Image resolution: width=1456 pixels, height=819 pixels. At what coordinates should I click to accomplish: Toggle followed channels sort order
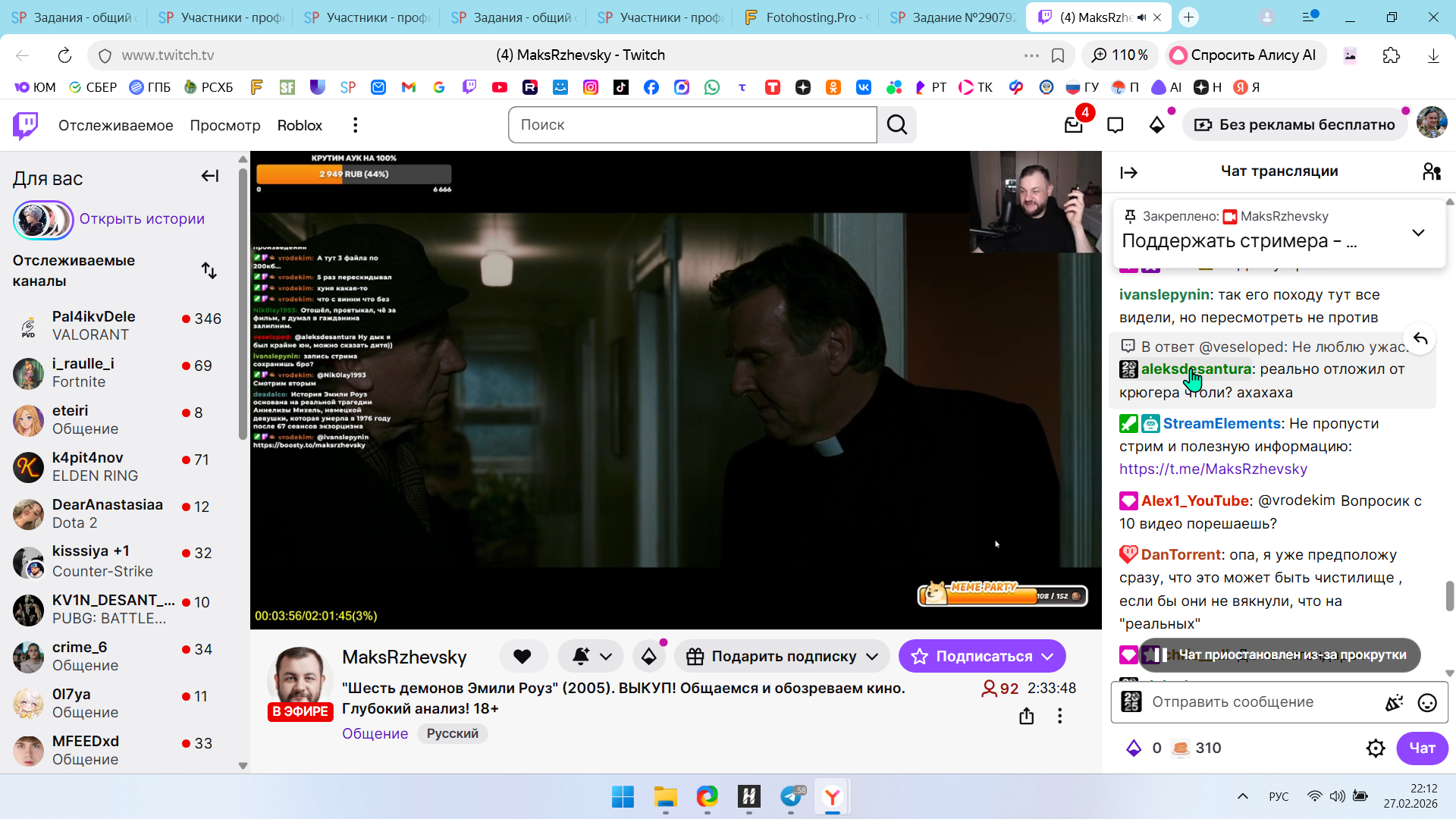[x=209, y=271]
